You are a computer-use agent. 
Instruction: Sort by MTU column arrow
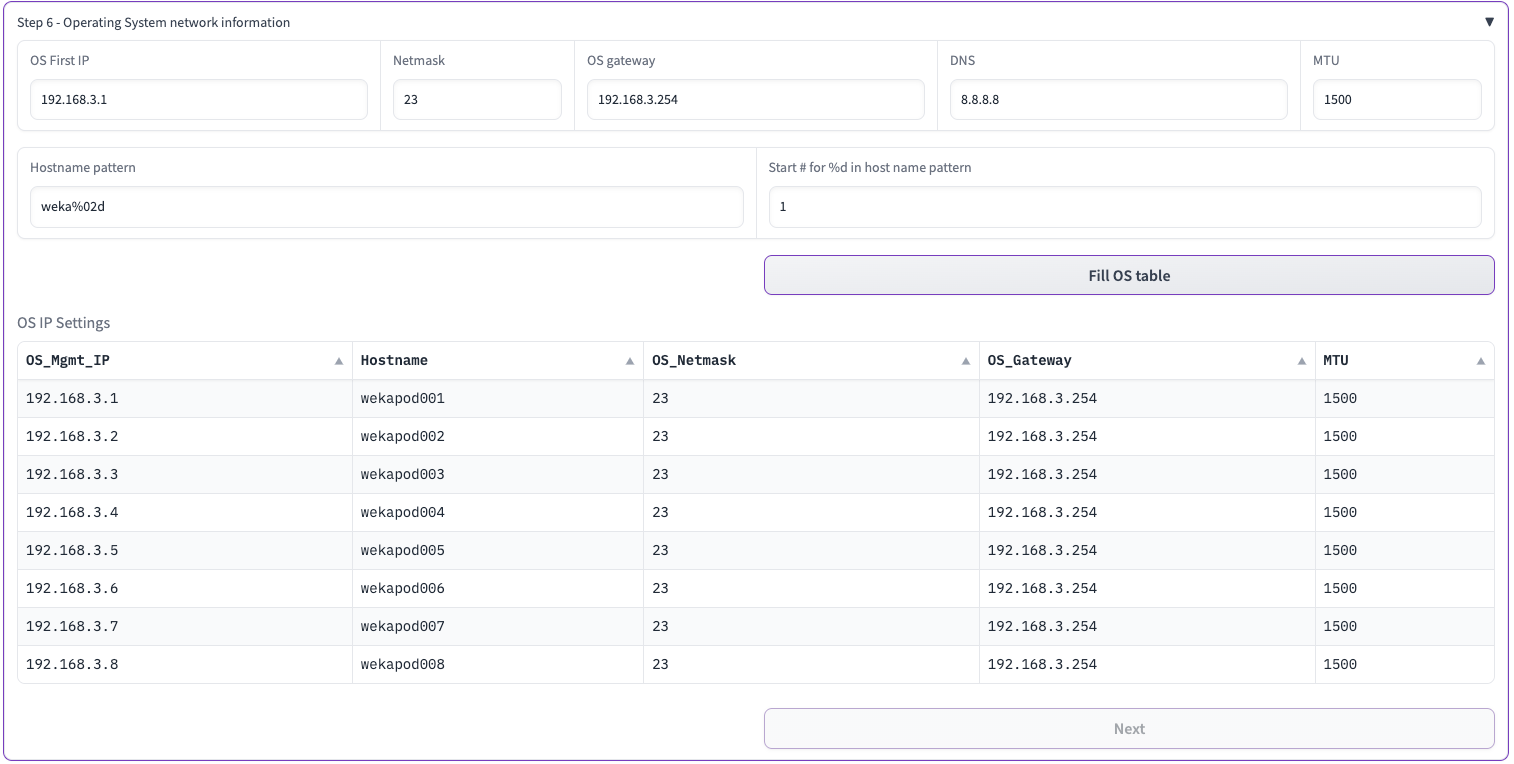pyautogui.click(x=1481, y=361)
